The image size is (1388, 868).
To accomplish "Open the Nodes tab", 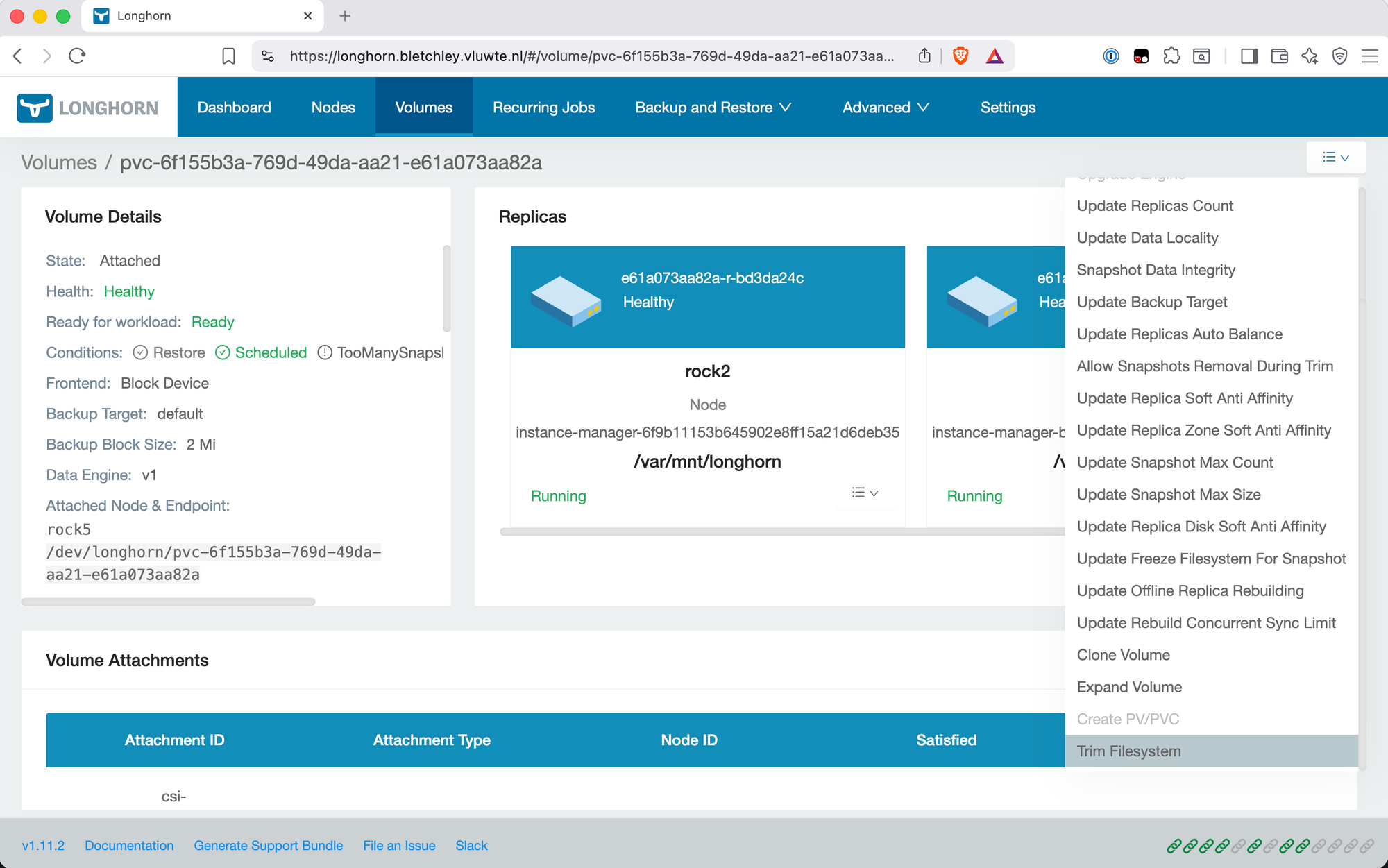I will (333, 108).
